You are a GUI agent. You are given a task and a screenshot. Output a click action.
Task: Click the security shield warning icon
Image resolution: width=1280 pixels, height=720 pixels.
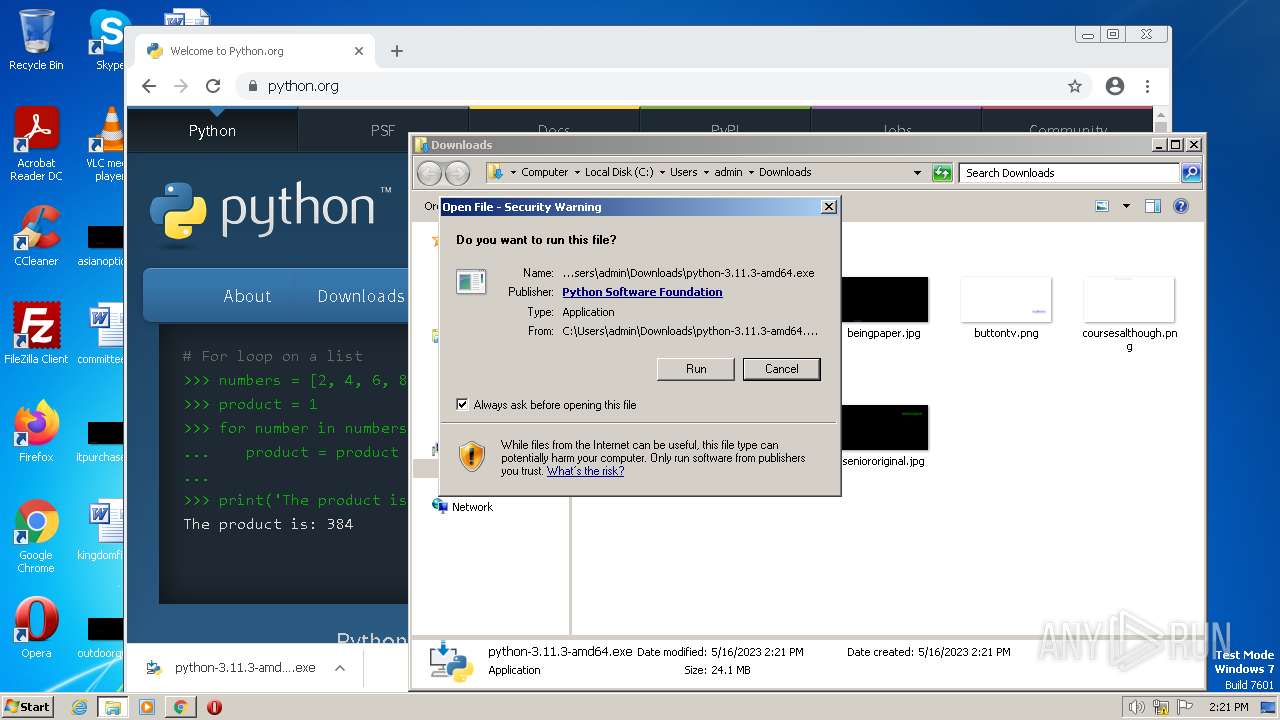pyautogui.click(x=472, y=457)
